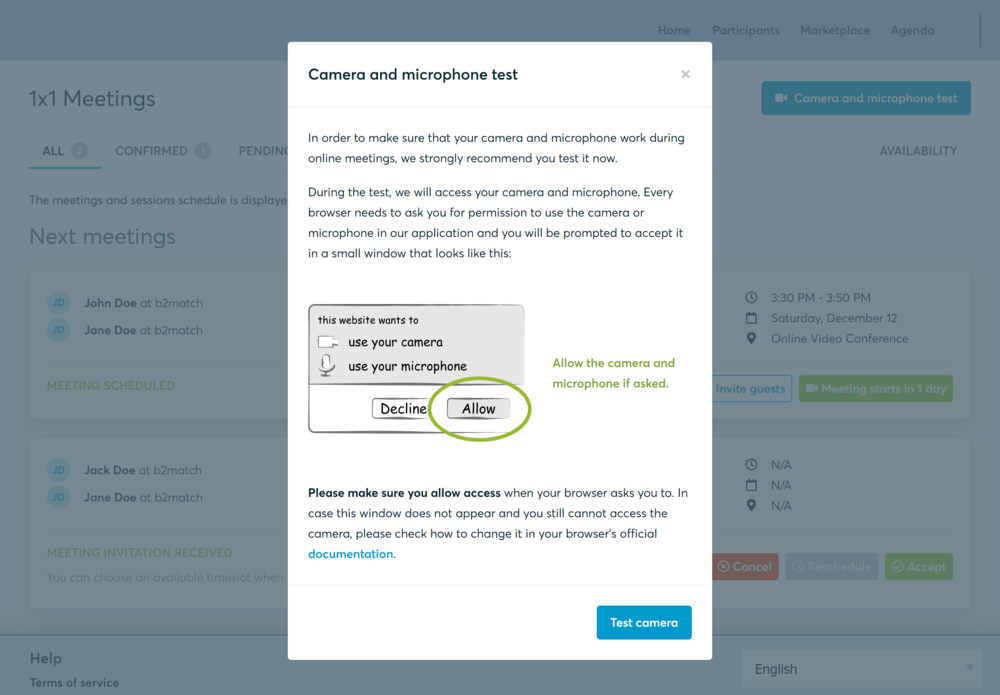
Task: Click John Doe's JD avatar icon
Action: click(59, 303)
